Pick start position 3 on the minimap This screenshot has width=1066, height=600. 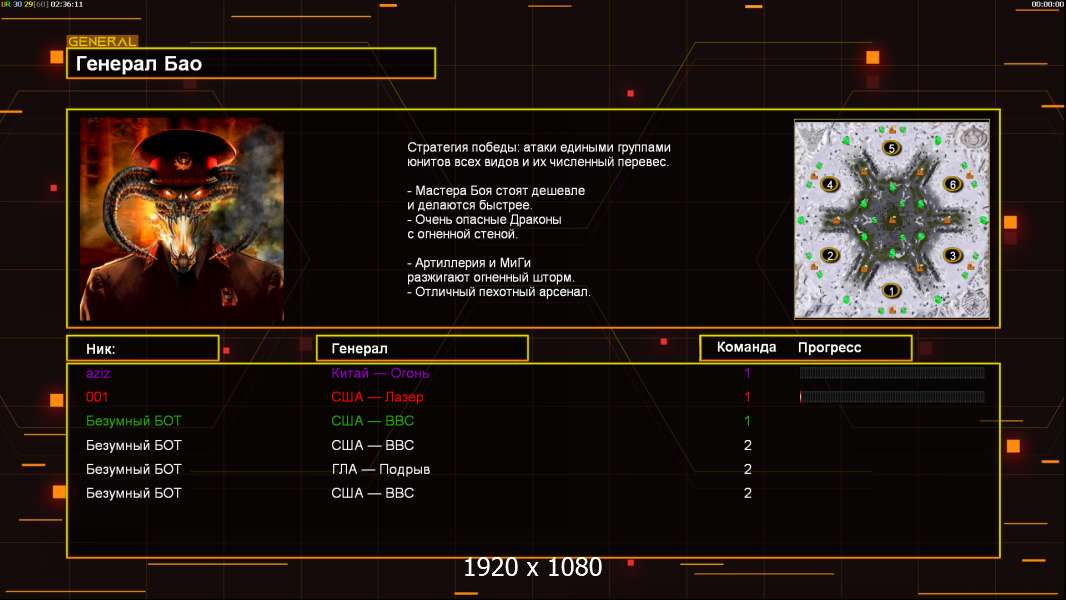953,256
